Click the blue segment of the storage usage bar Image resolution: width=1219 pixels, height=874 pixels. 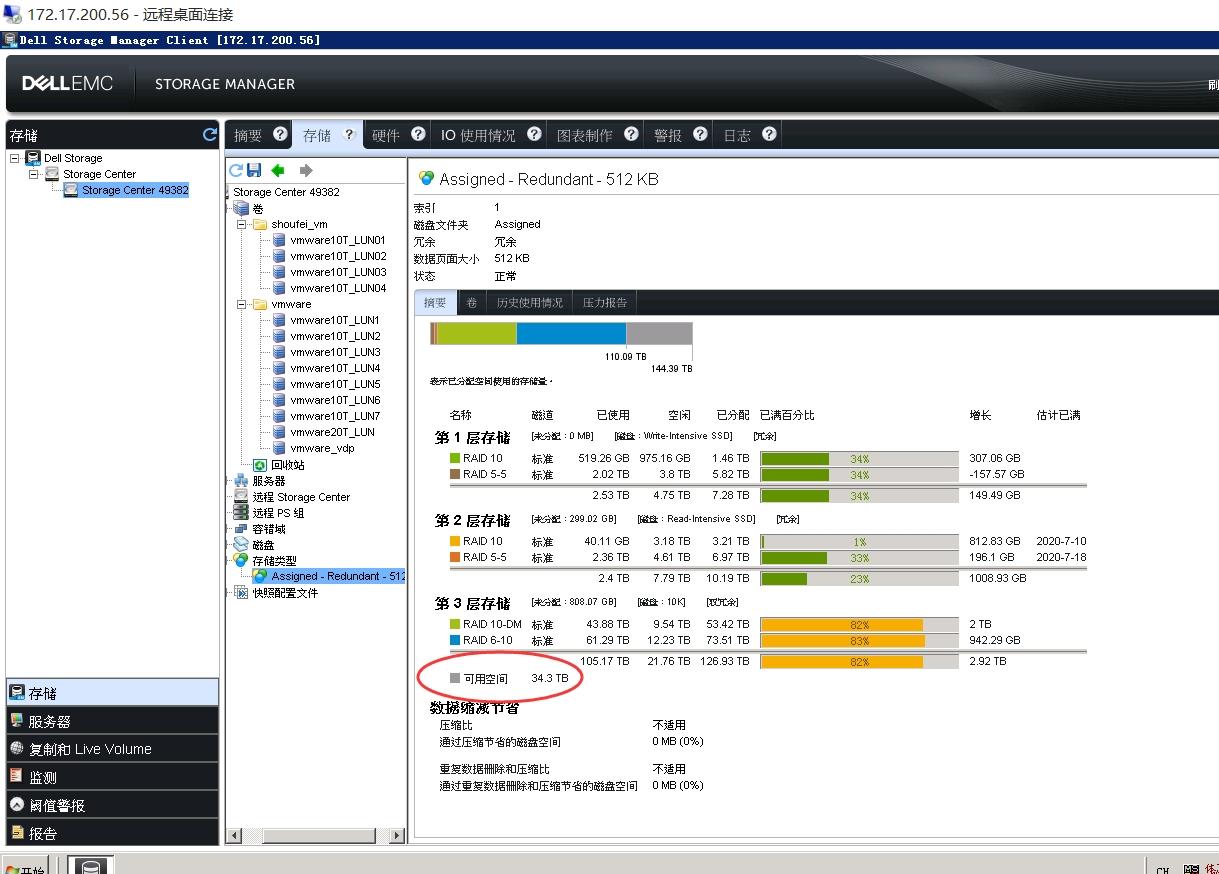[571, 334]
